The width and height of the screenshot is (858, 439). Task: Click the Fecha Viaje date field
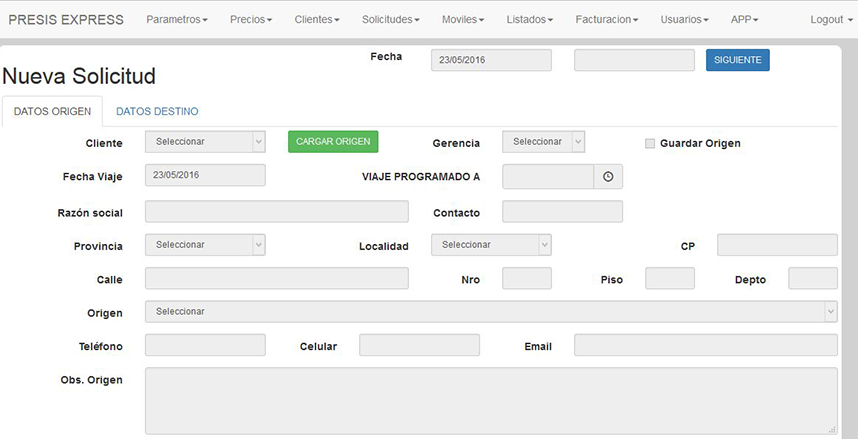205,175
